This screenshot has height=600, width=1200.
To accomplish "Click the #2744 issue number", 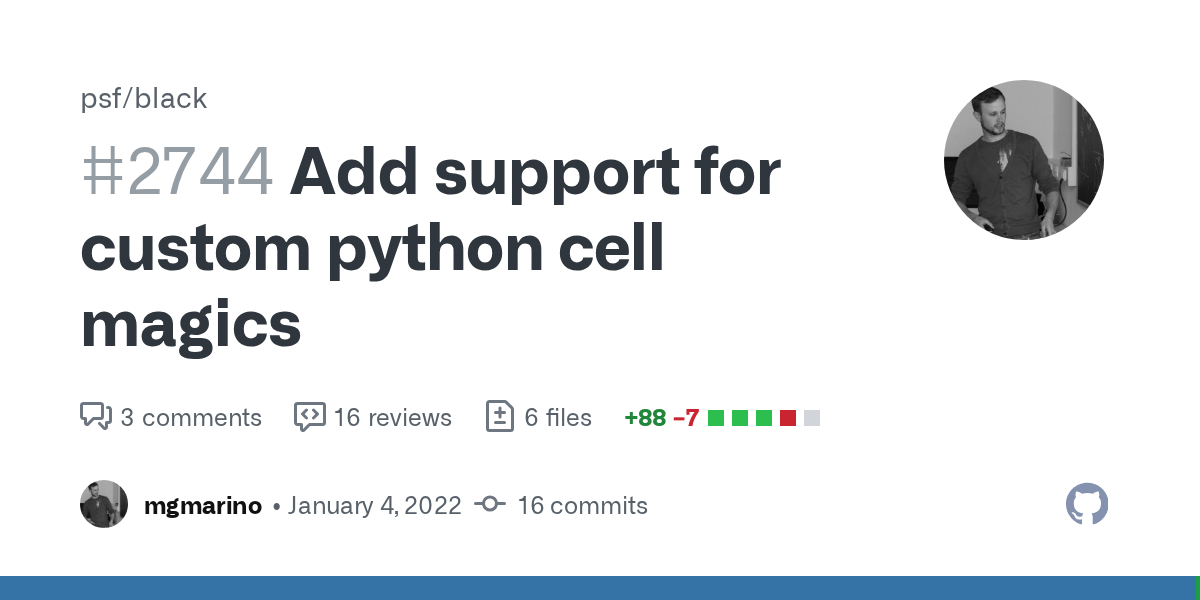I will [x=177, y=172].
